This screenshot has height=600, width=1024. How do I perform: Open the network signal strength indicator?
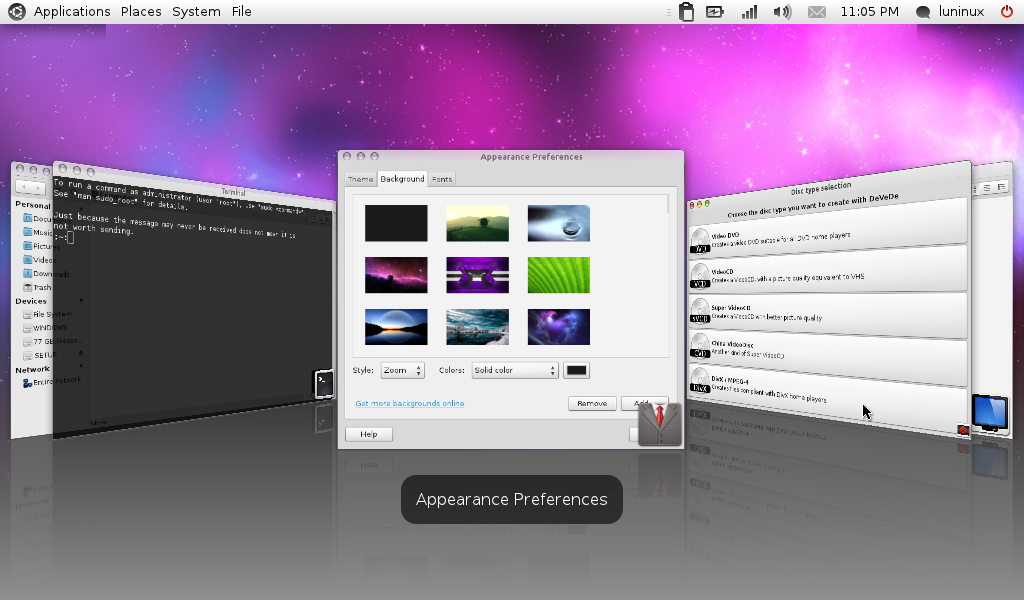[749, 12]
